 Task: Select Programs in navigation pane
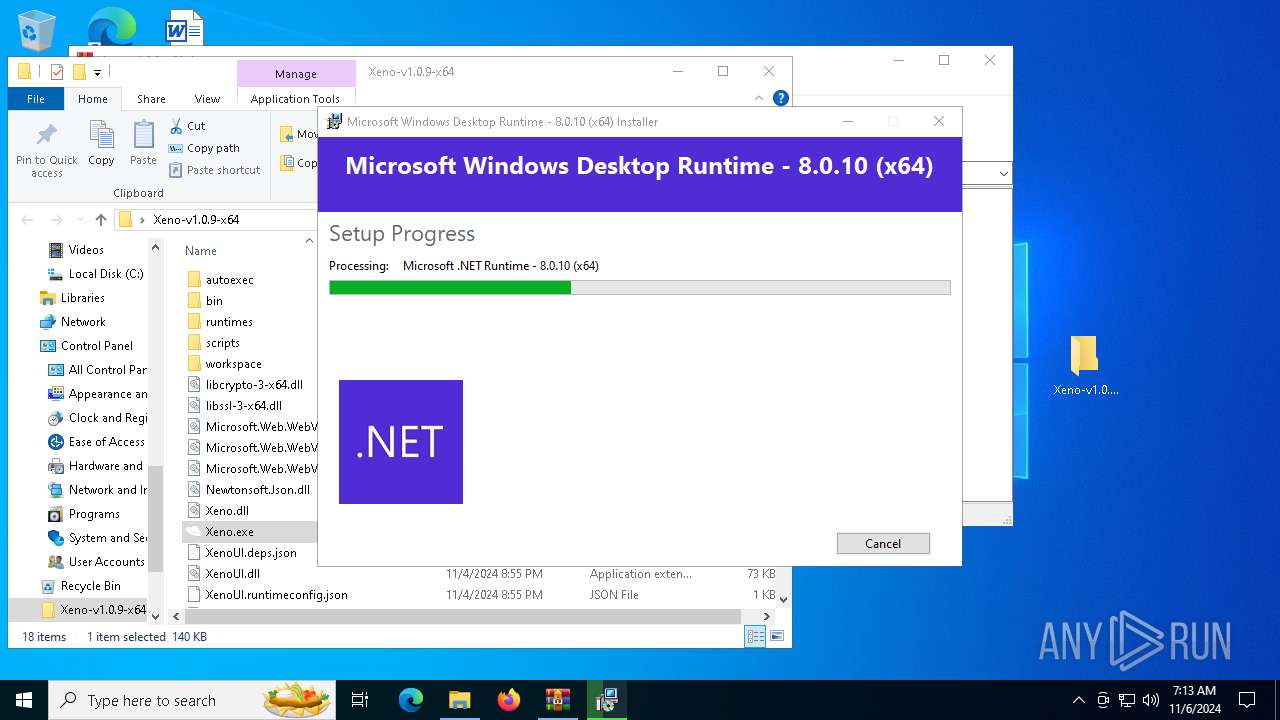coord(94,514)
